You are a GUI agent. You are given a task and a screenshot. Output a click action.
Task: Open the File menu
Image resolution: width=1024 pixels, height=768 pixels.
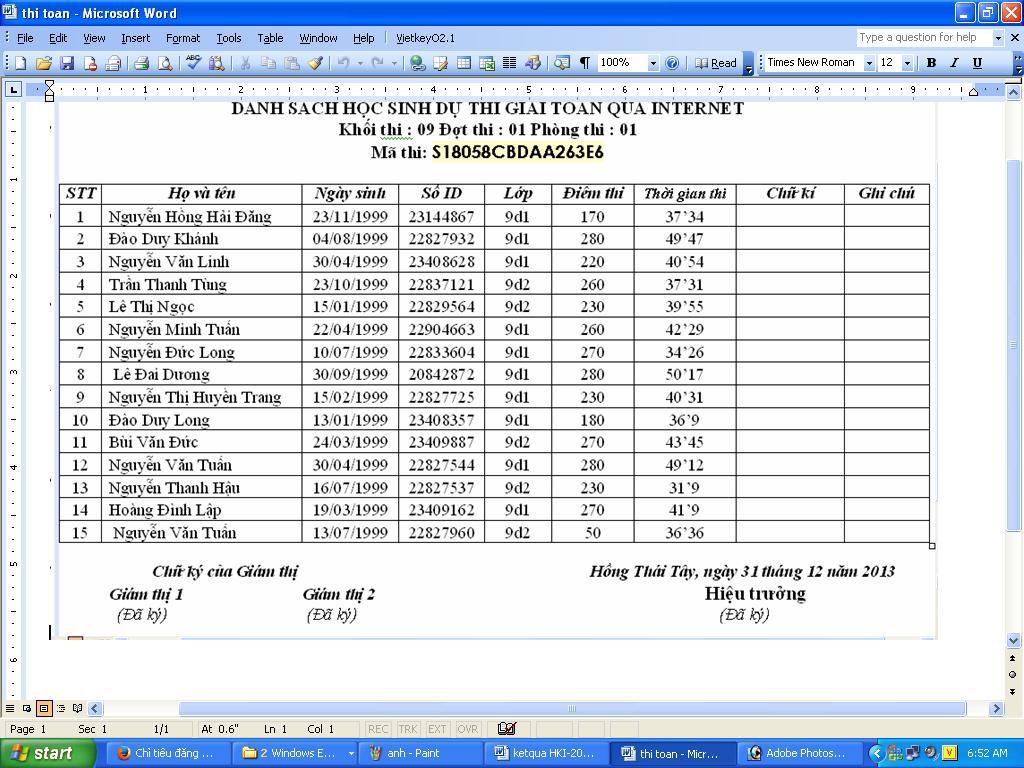25,38
